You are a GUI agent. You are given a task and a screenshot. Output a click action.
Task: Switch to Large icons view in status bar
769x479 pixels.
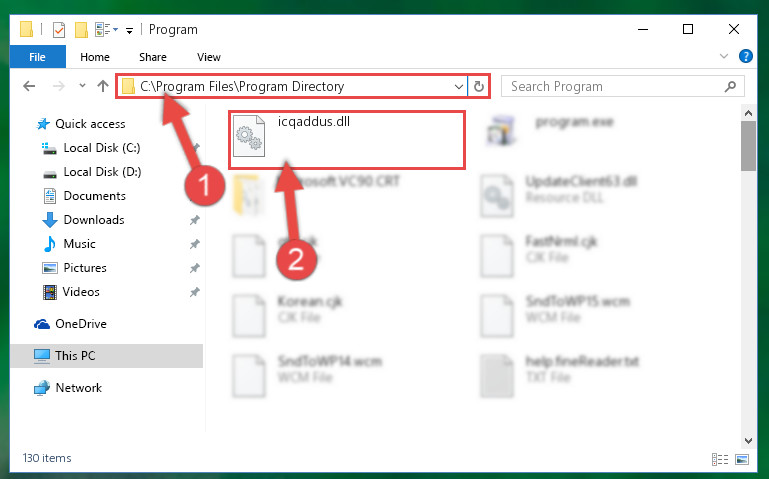point(742,459)
